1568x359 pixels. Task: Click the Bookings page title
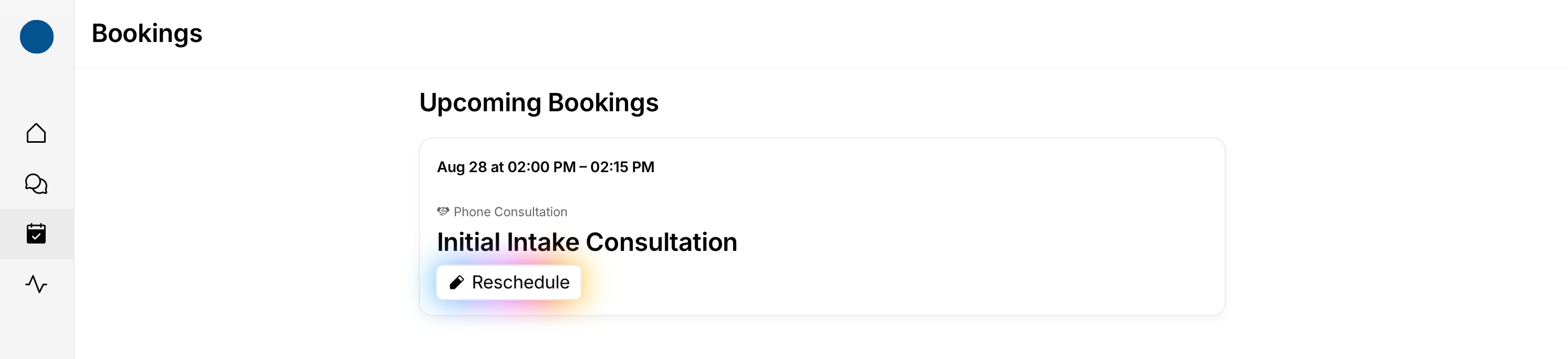point(147,34)
